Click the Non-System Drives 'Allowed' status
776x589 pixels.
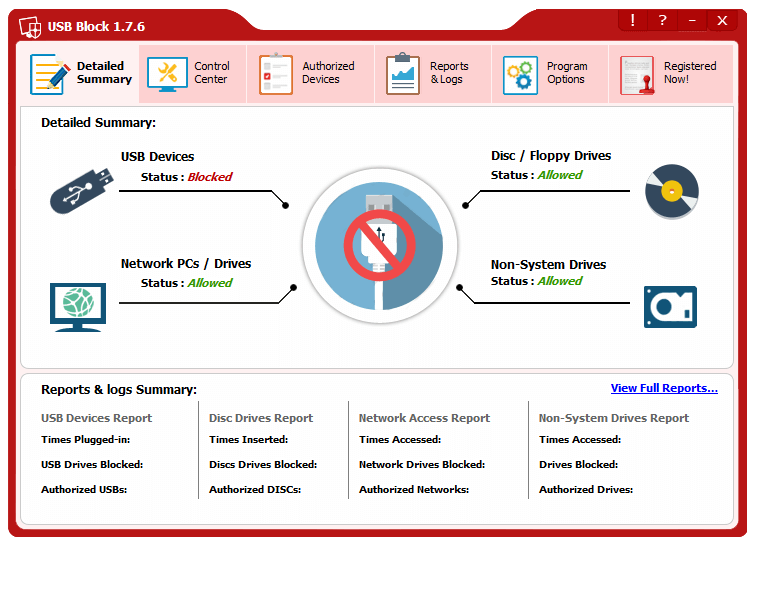[560, 281]
